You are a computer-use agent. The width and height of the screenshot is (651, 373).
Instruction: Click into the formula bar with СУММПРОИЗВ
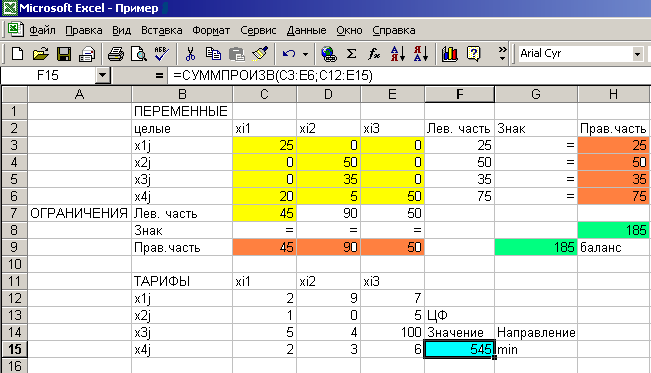coord(409,76)
